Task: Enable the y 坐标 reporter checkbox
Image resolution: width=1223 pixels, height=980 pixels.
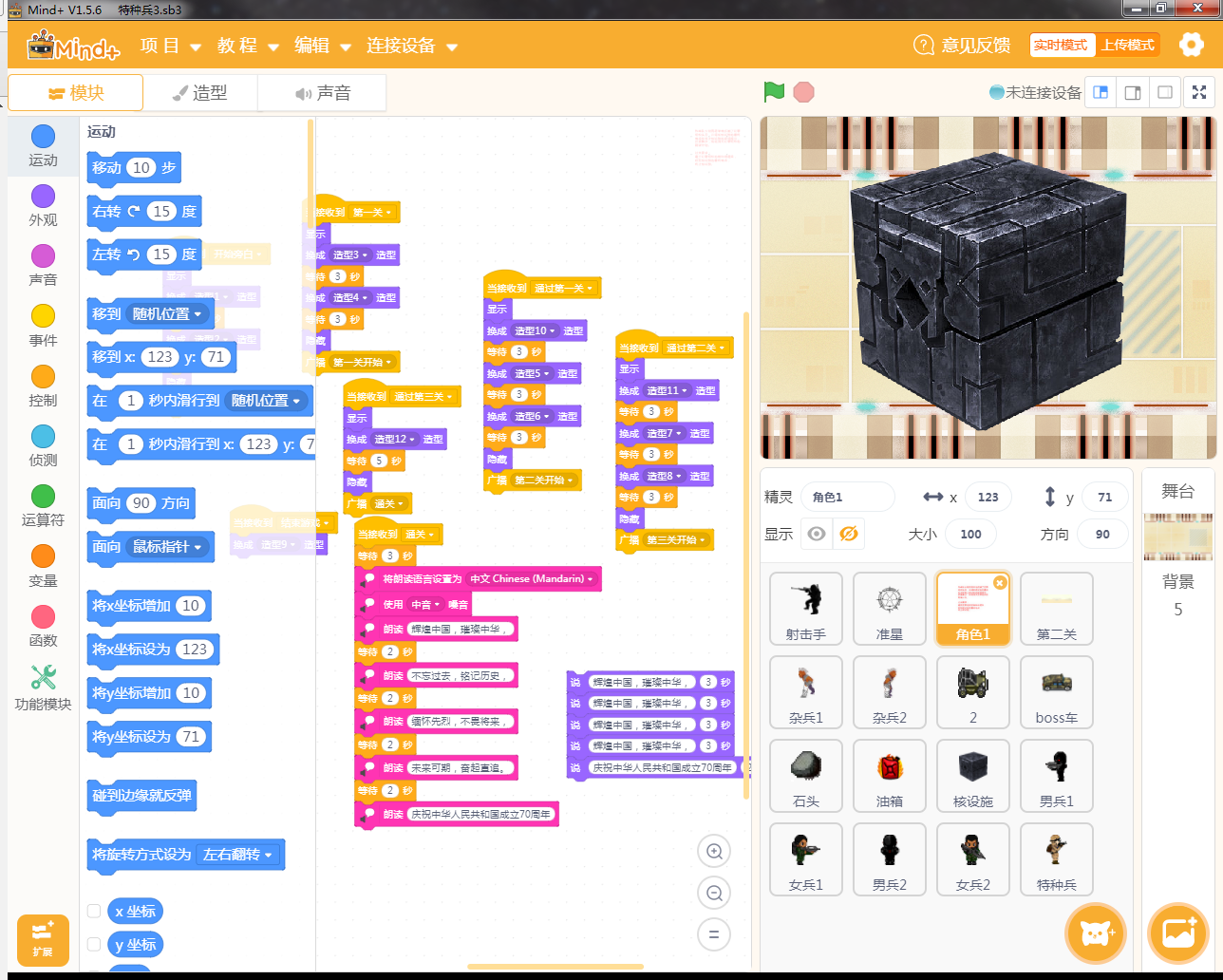Action: click(x=94, y=944)
